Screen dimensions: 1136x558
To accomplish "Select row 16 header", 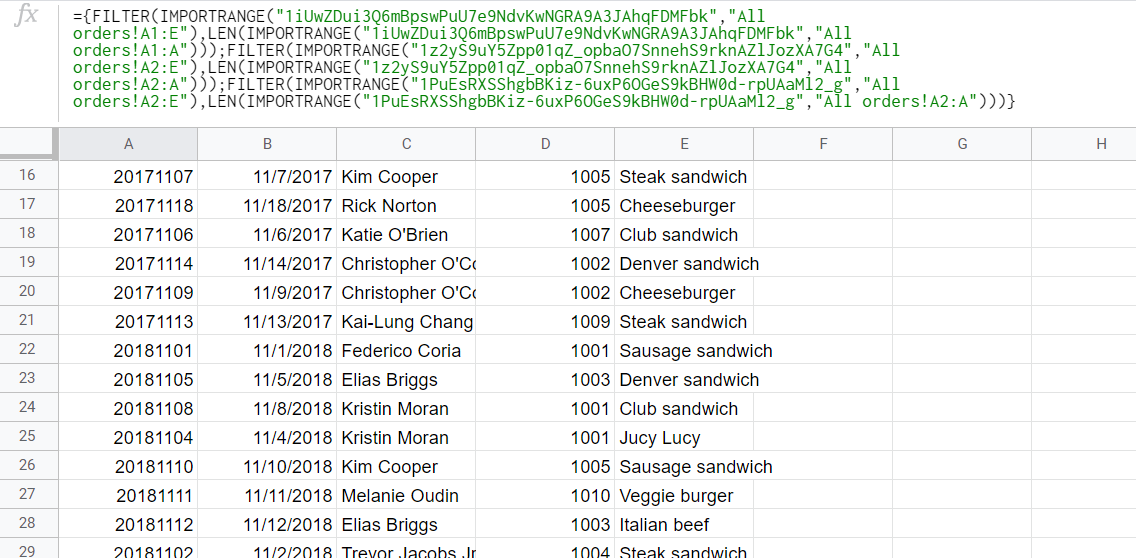I will pyautogui.click(x=29, y=176).
